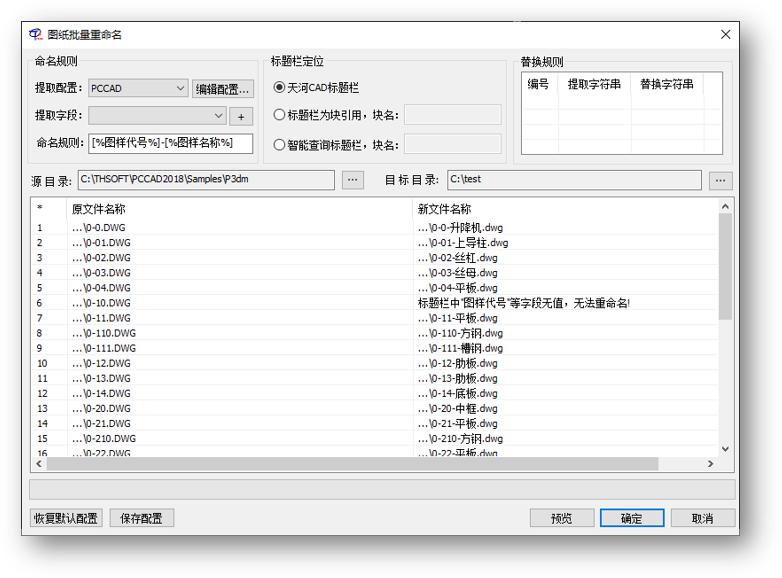Browse for target directory with ... button
This screenshot has width=782, height=578.
click(x=721, y=181)
